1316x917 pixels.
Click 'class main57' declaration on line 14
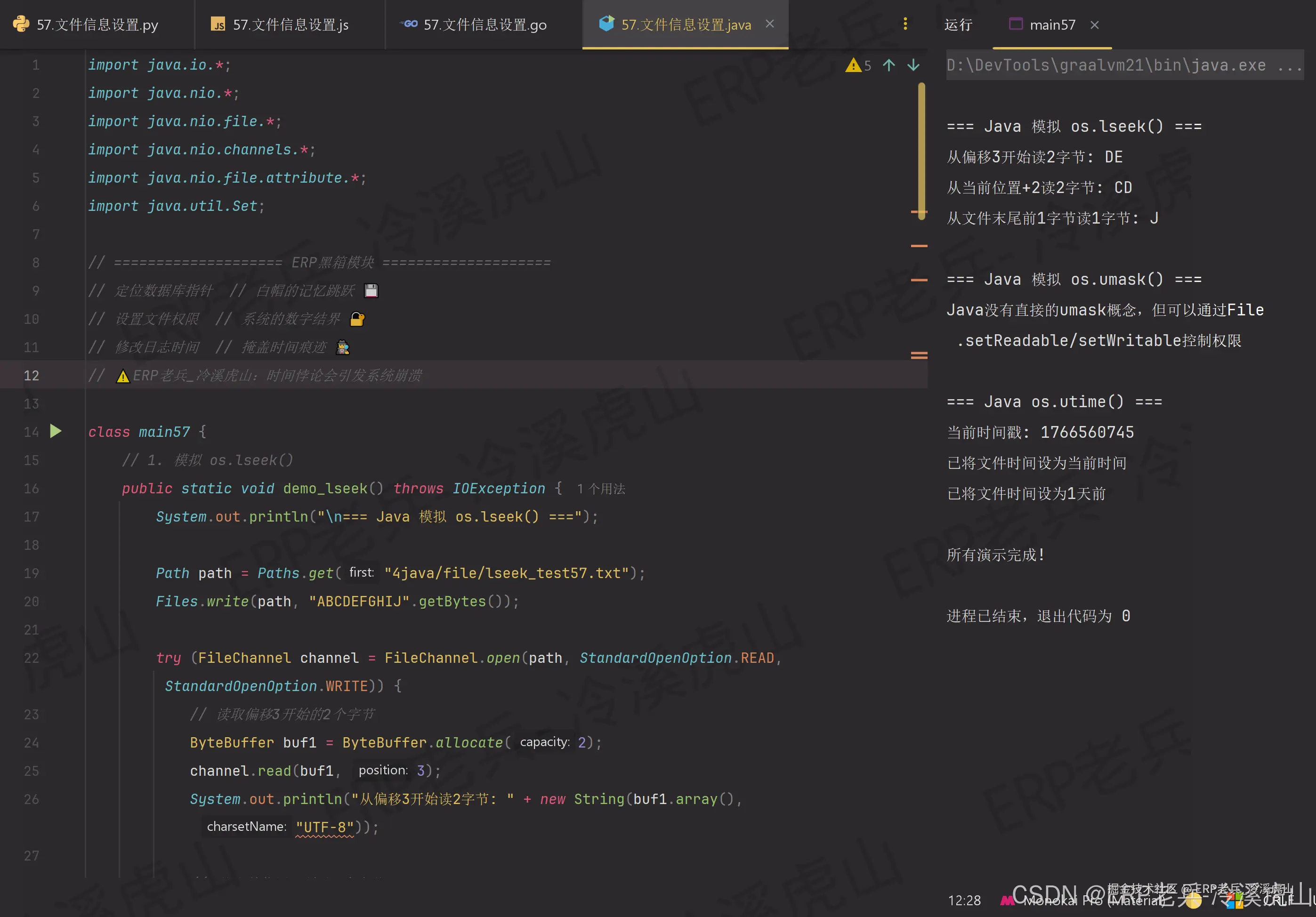[x=139, y=432]
